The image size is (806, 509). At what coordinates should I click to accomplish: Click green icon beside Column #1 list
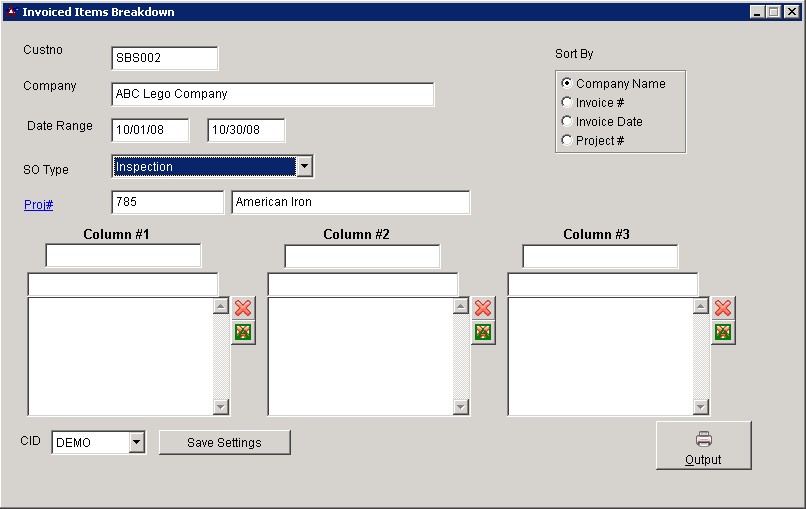tap(243, 332)
